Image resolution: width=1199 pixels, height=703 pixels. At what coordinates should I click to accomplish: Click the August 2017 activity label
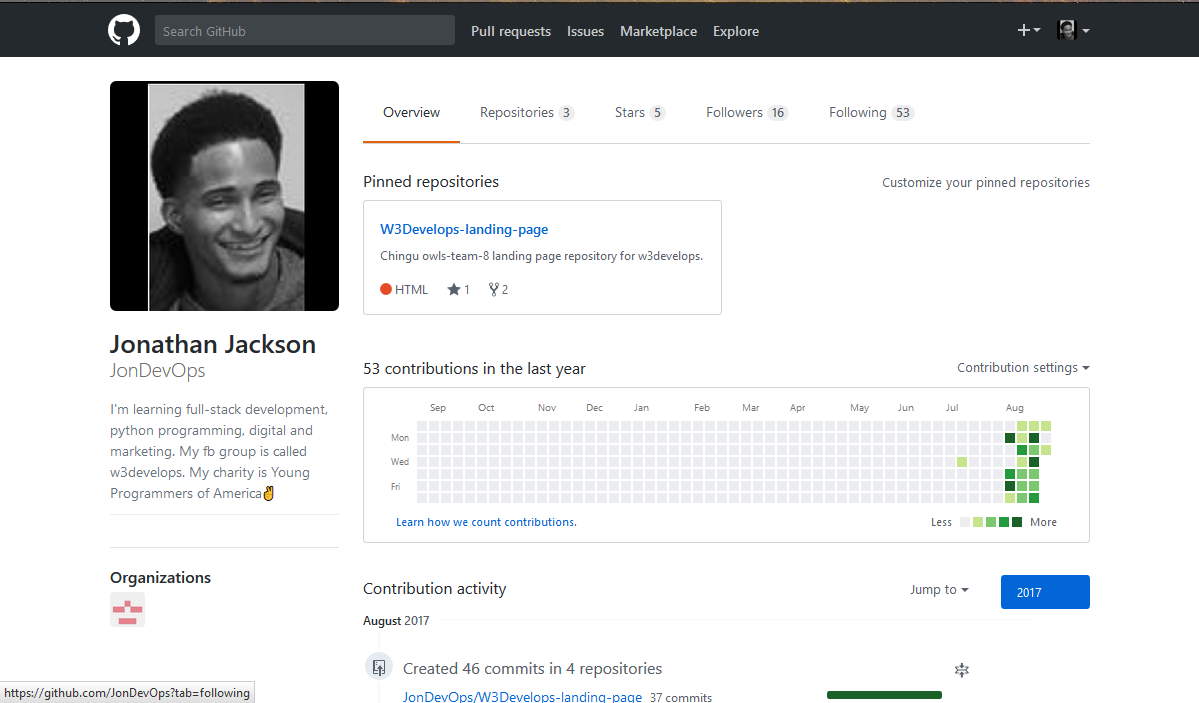tap(396, 621)
